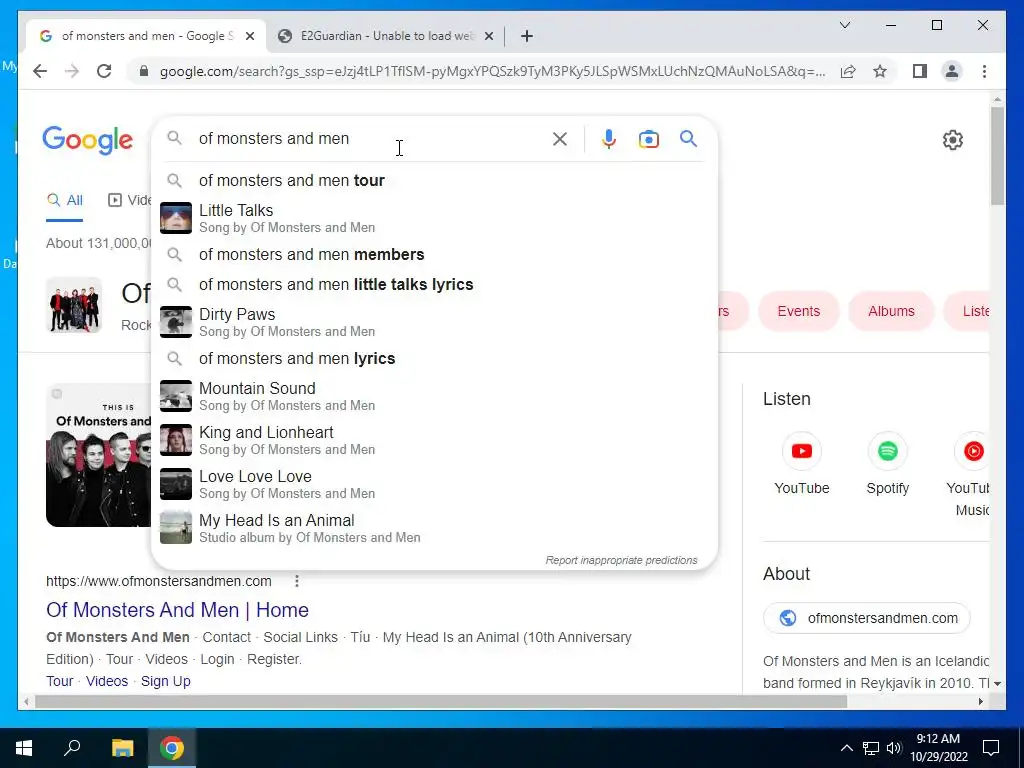The width and height of the screenshot is (1024, 768).
Task: Select the Videos search tab
Action: [129, 200]
